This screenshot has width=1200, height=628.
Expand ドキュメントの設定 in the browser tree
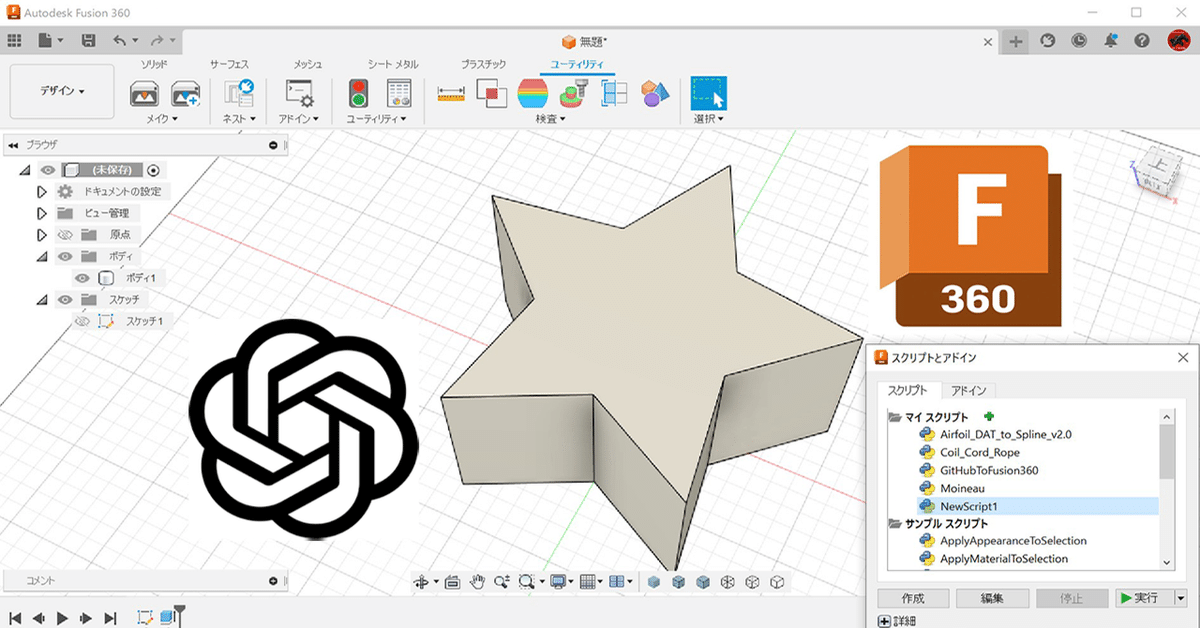click(42, 190)
